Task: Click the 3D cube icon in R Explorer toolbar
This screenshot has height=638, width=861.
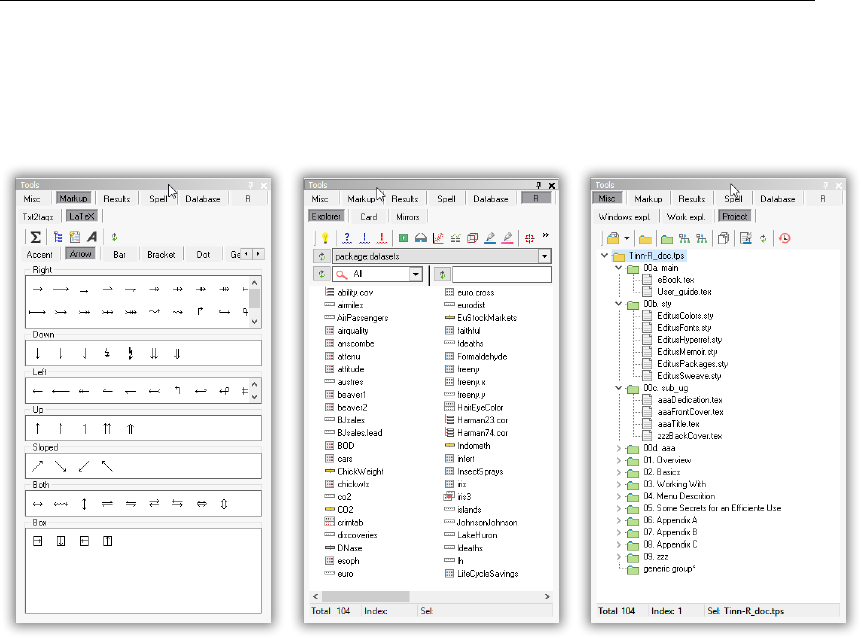Action: pyautogui.click(x=472, y=238)
